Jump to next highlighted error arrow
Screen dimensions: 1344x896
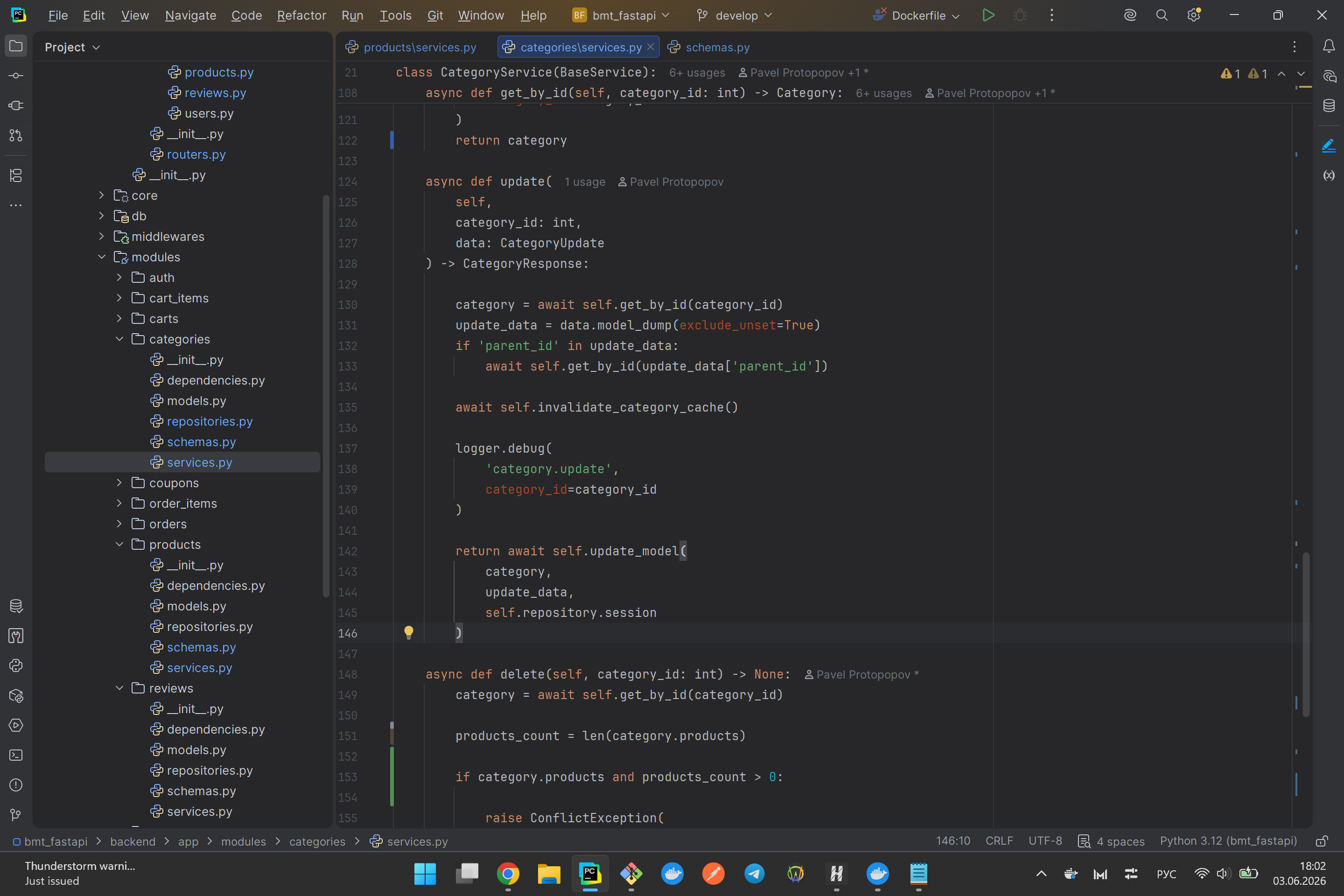pyautogui.click(x=1301, y=74)
